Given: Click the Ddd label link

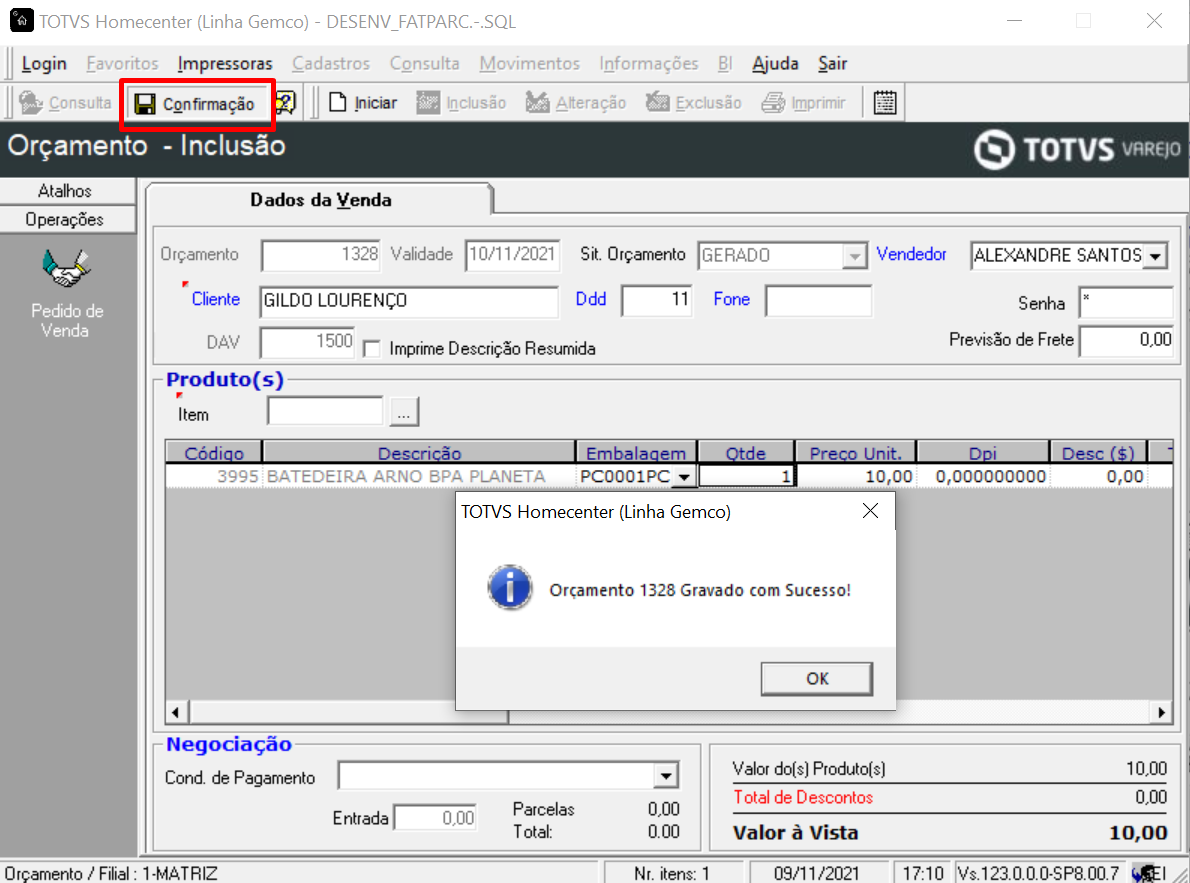Looking at the screenshot, I should coord(590,299).
